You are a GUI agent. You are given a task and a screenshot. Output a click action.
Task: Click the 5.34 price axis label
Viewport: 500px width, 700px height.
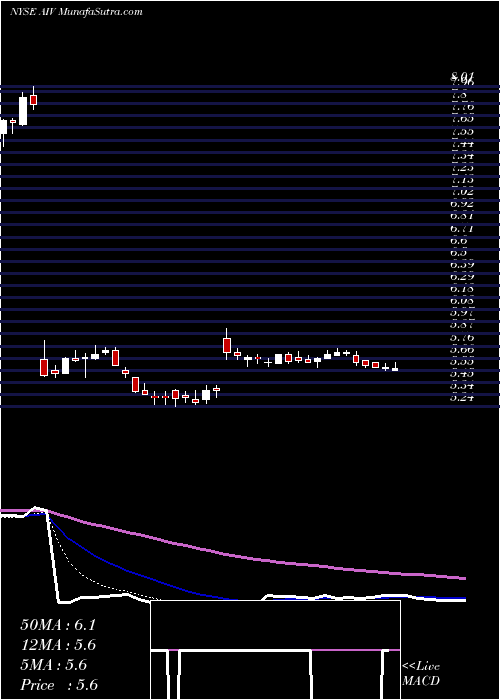point(462,386)
